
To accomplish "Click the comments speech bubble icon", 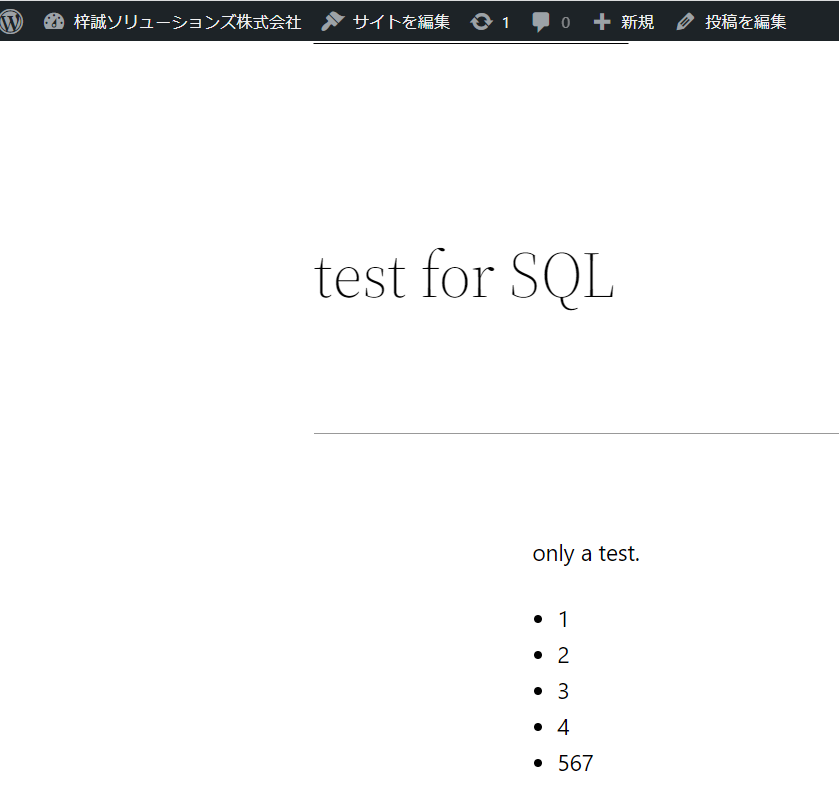I will click(541, 22).
